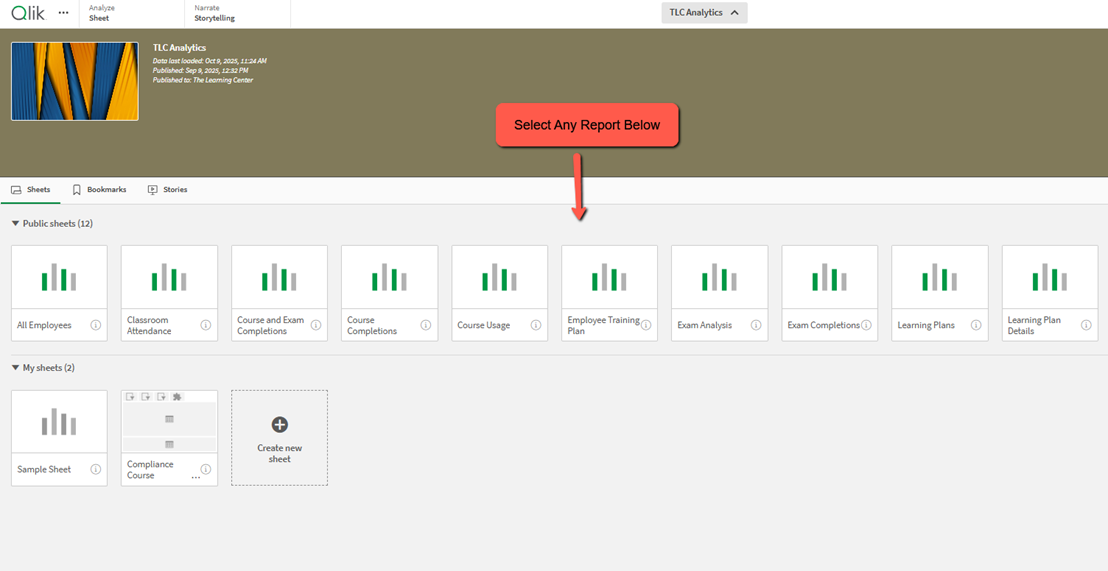
Task: Open the three-dots navigation menu
Action: 64,13
